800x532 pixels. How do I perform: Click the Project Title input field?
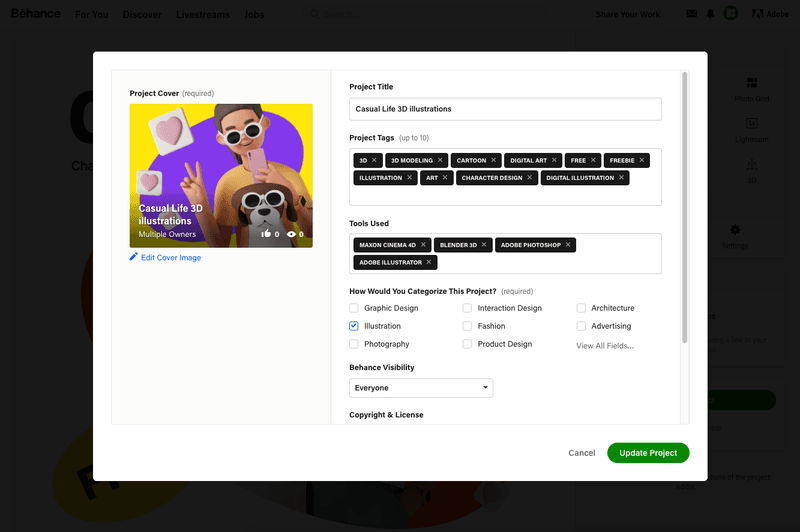point(505,109)
